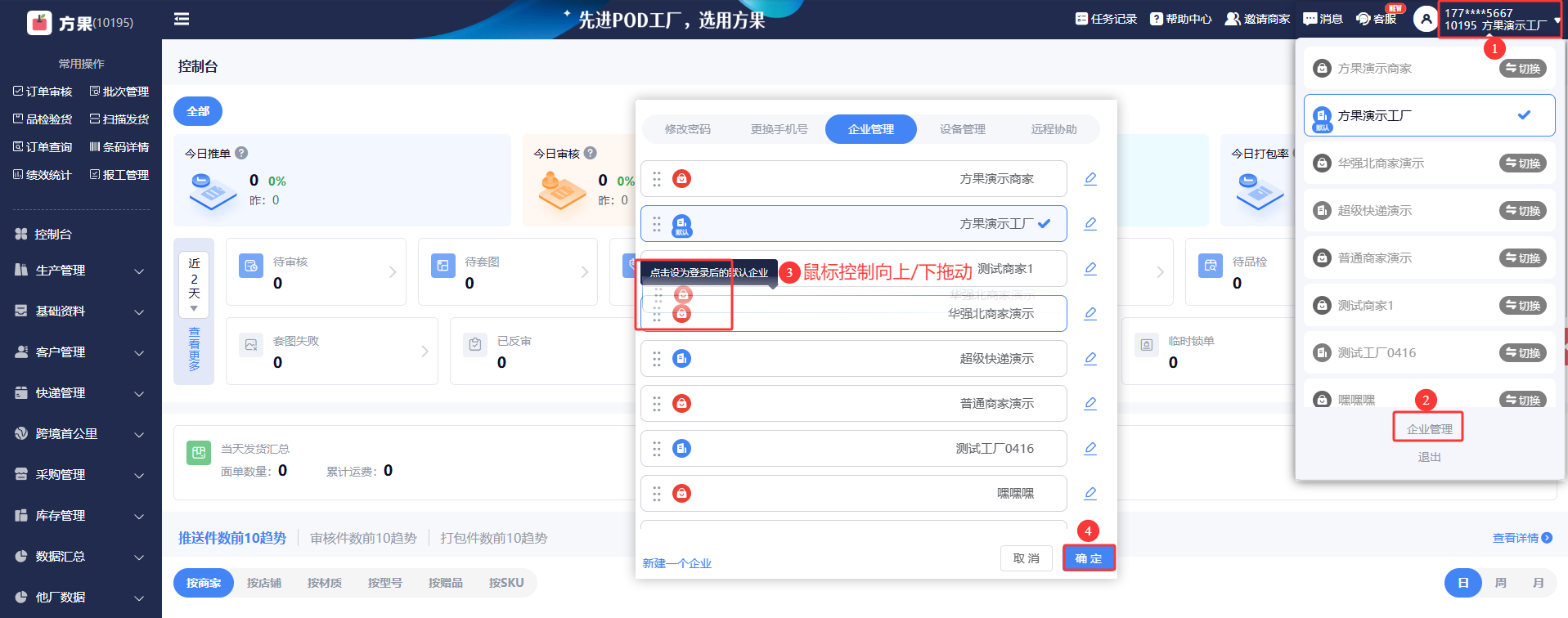Confirm with the 确定 button

[x=1089, y=558]
